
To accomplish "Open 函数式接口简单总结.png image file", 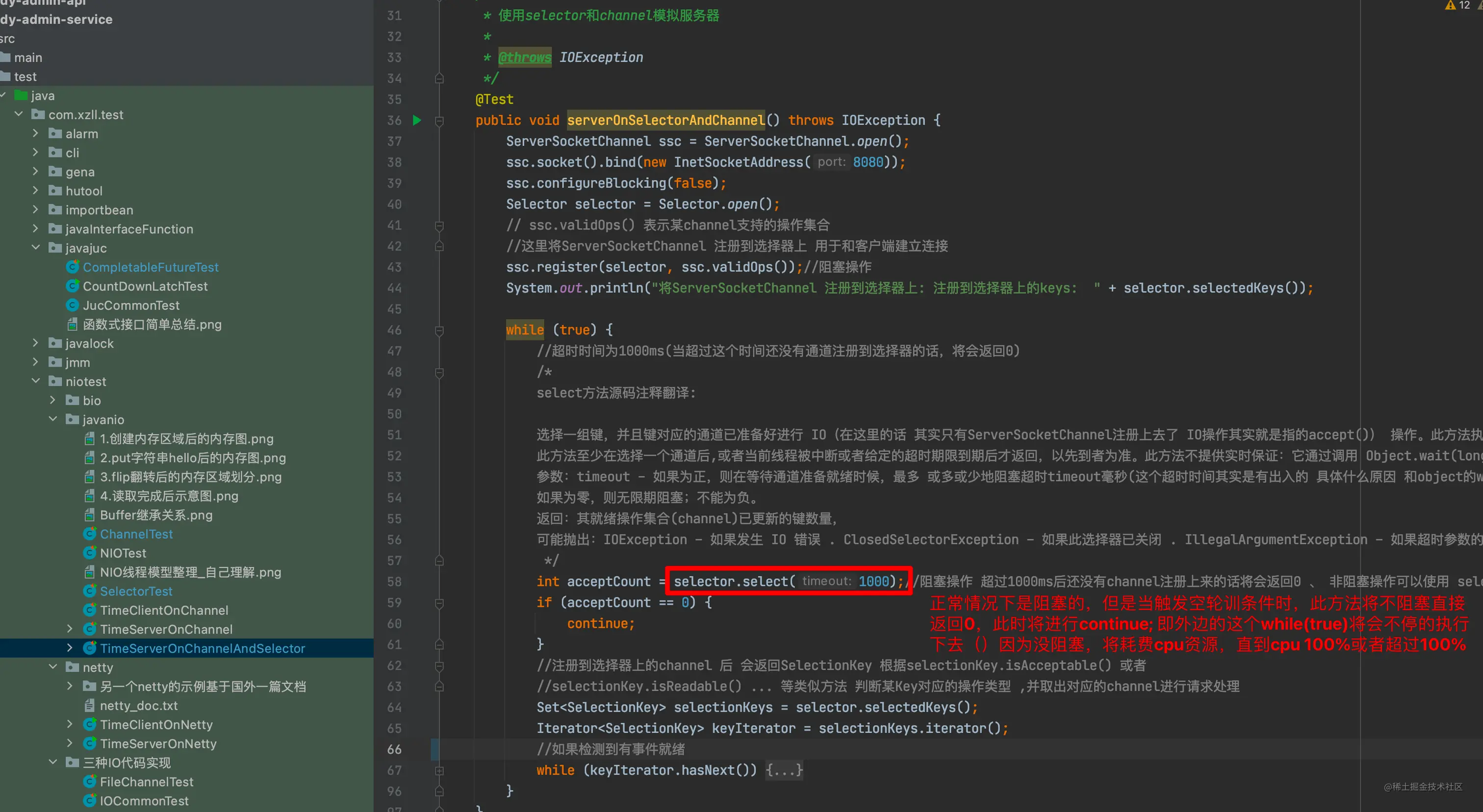I will (x=152, y=324).
